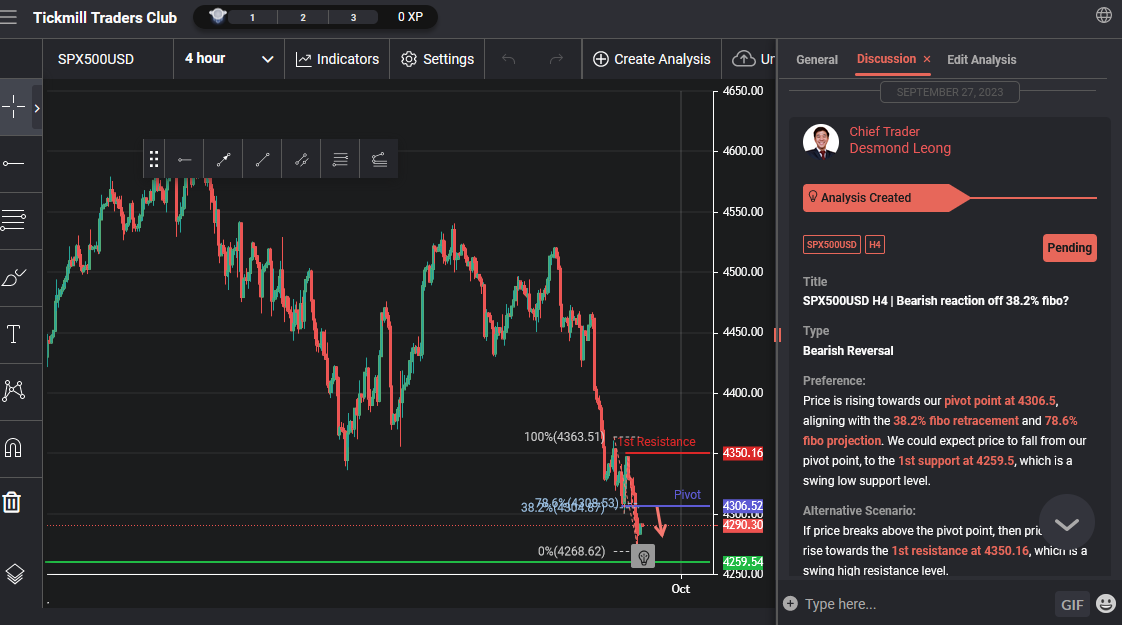Image resolution: width=1122 pixels, height=625 pixels.
Task: Open the GIF picker
Action: (1072, 605)
